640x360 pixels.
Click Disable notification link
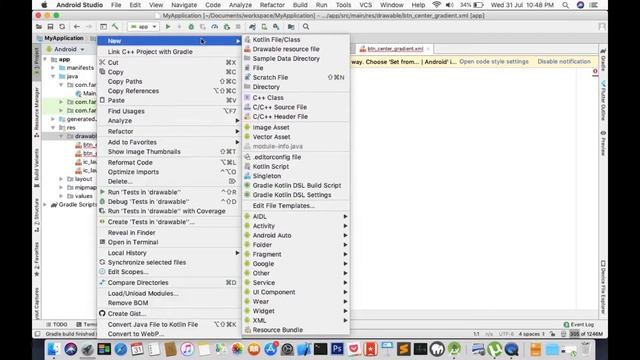(x=564, y=62)
